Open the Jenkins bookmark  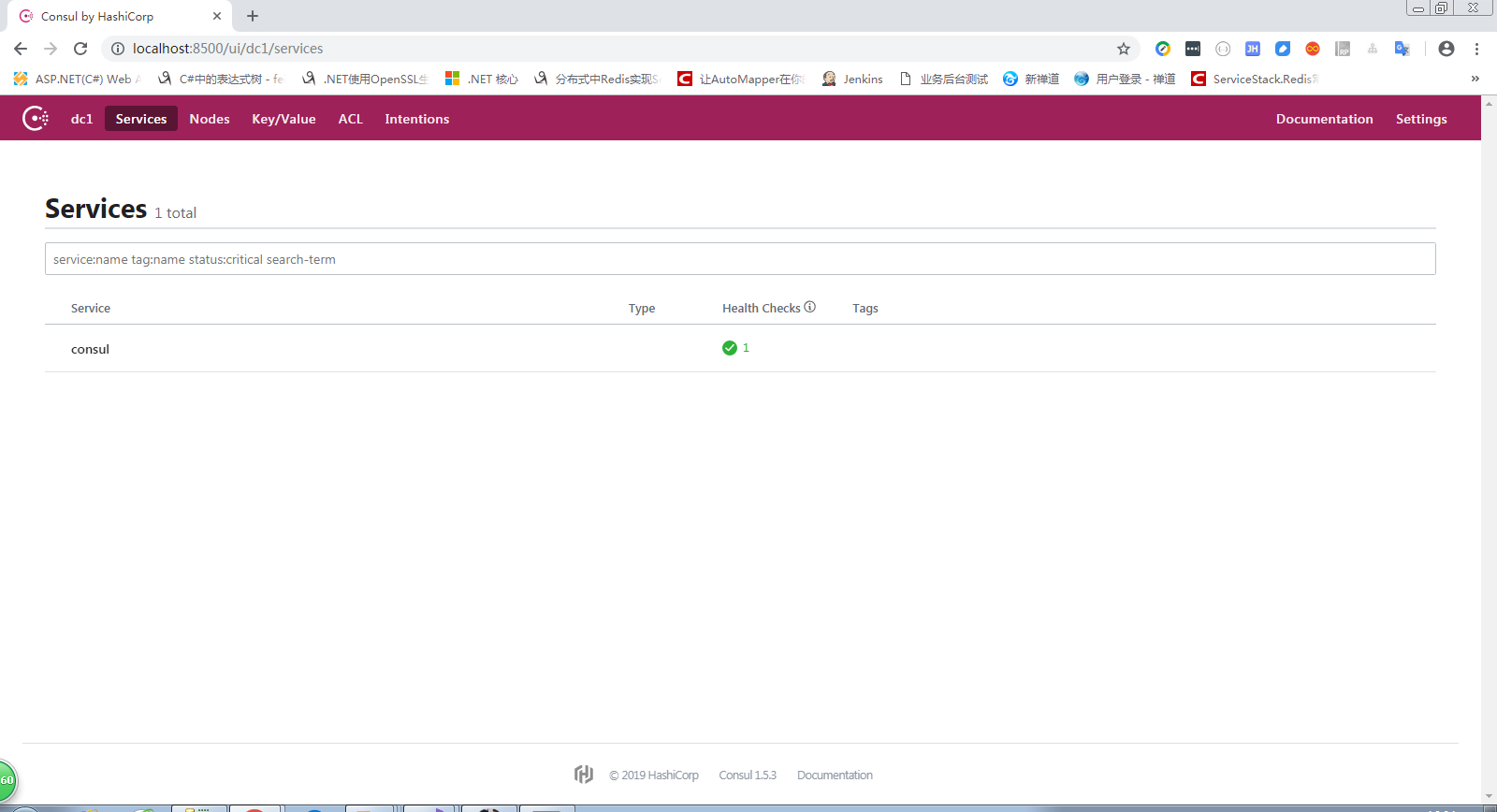(852, 79)
